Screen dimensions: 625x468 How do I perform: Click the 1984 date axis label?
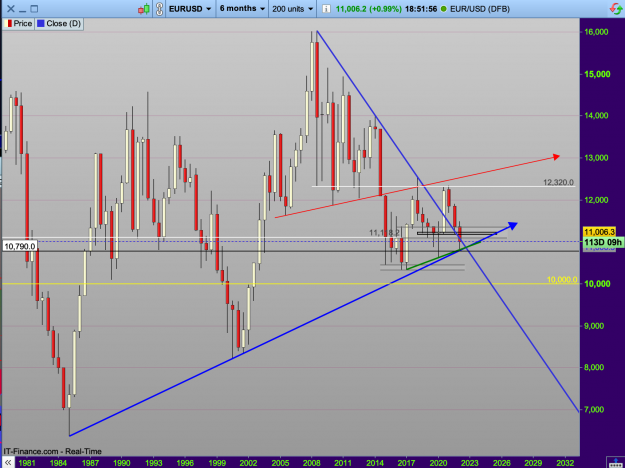click(x=58, y=463)
